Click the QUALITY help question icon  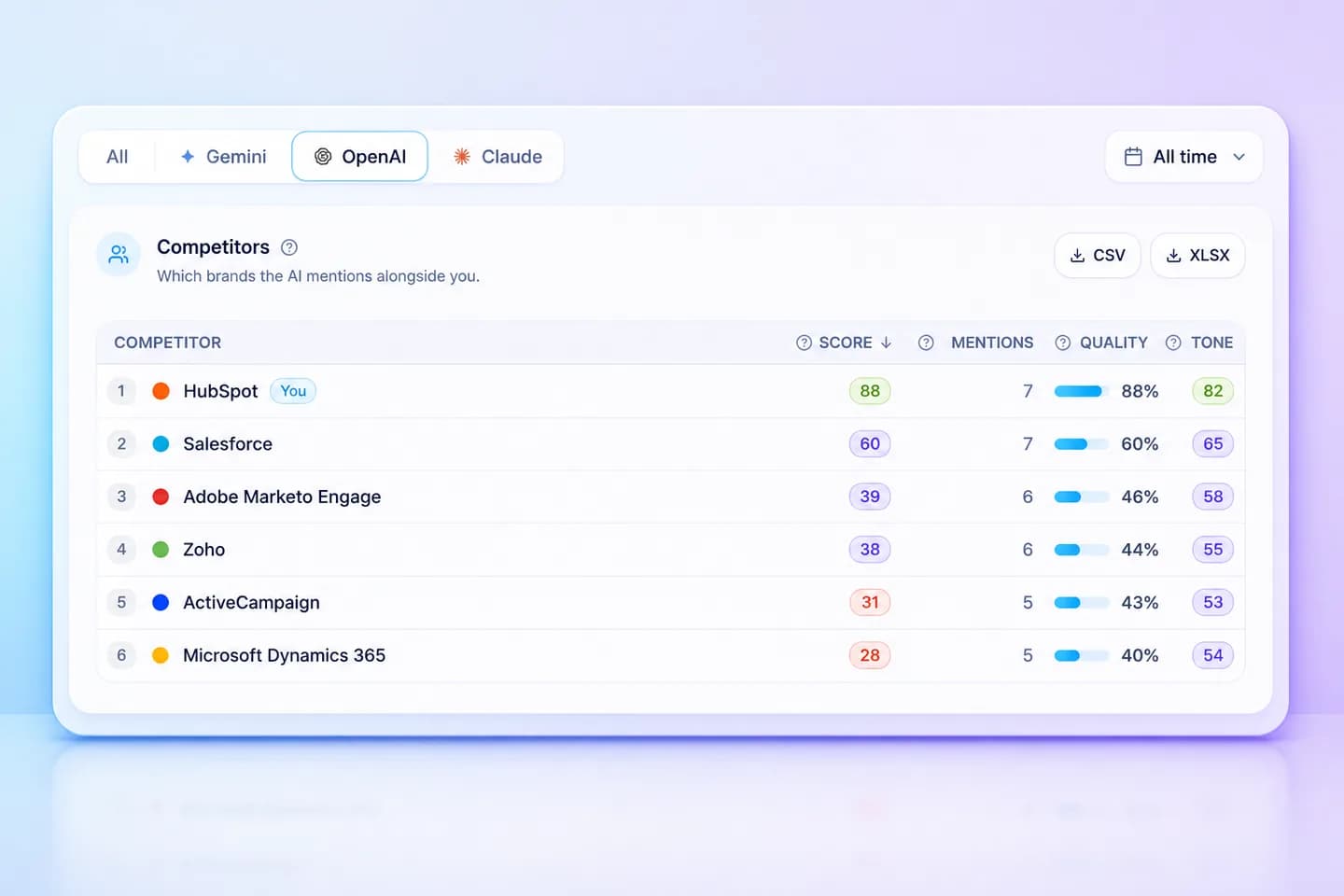pyautogui.click(x=1062, y=343)
